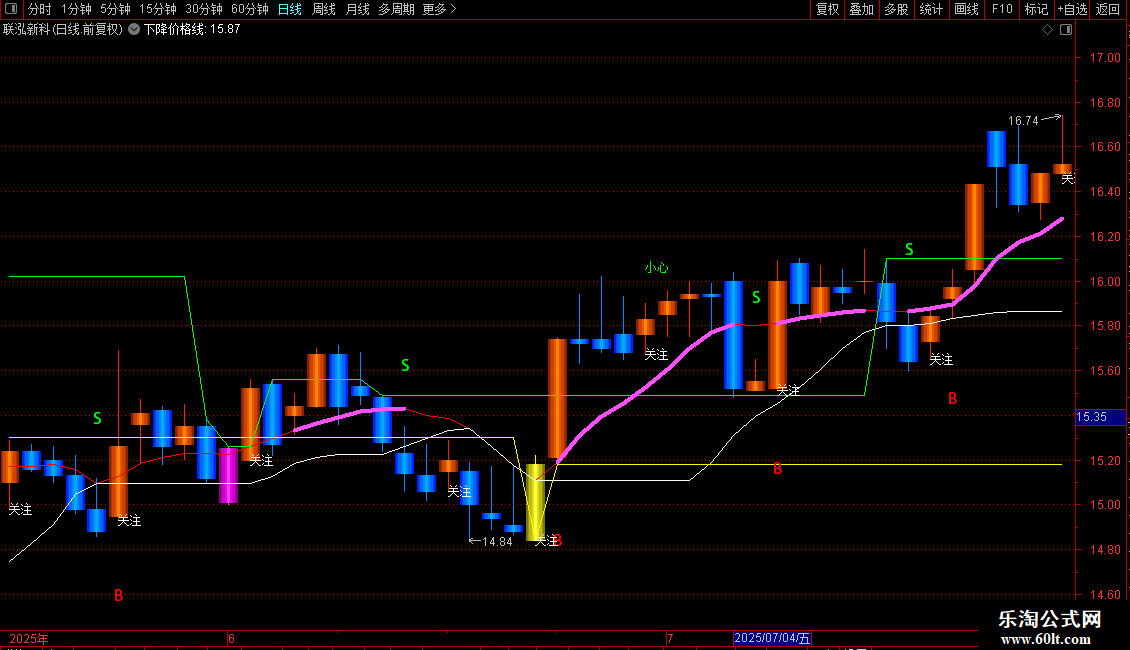The image size is (1130, 650).
Task: Click the 17.00 price axis label
Action: pyautogui.click(x=1105, y=58)
